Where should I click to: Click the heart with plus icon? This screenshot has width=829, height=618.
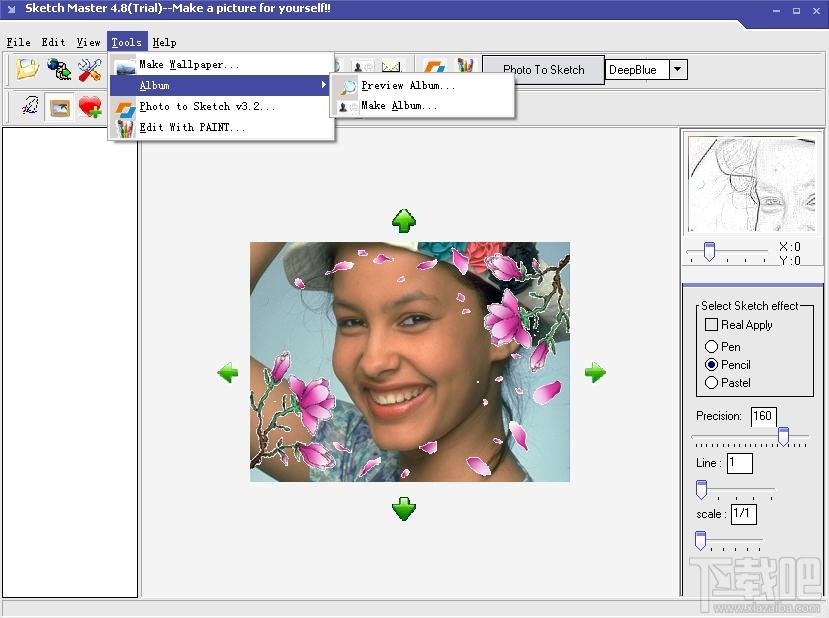point(91,106)
